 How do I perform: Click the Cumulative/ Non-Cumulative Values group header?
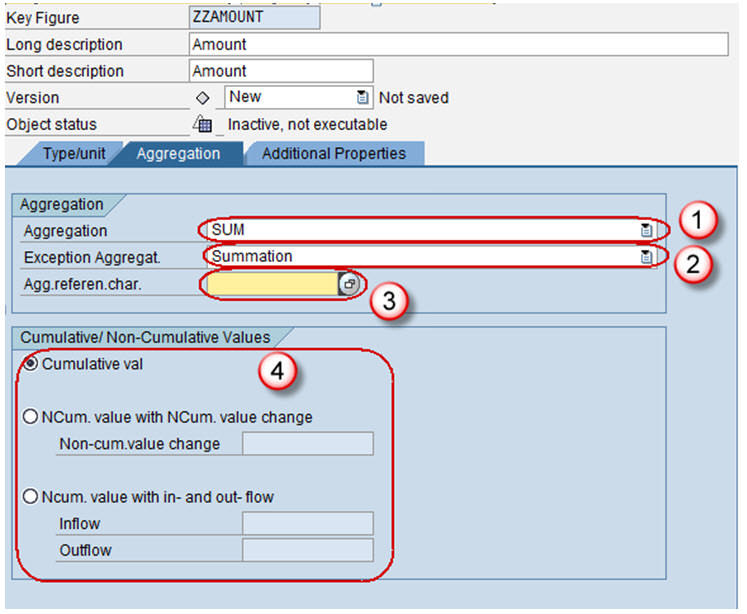click(x=146, y=338)
